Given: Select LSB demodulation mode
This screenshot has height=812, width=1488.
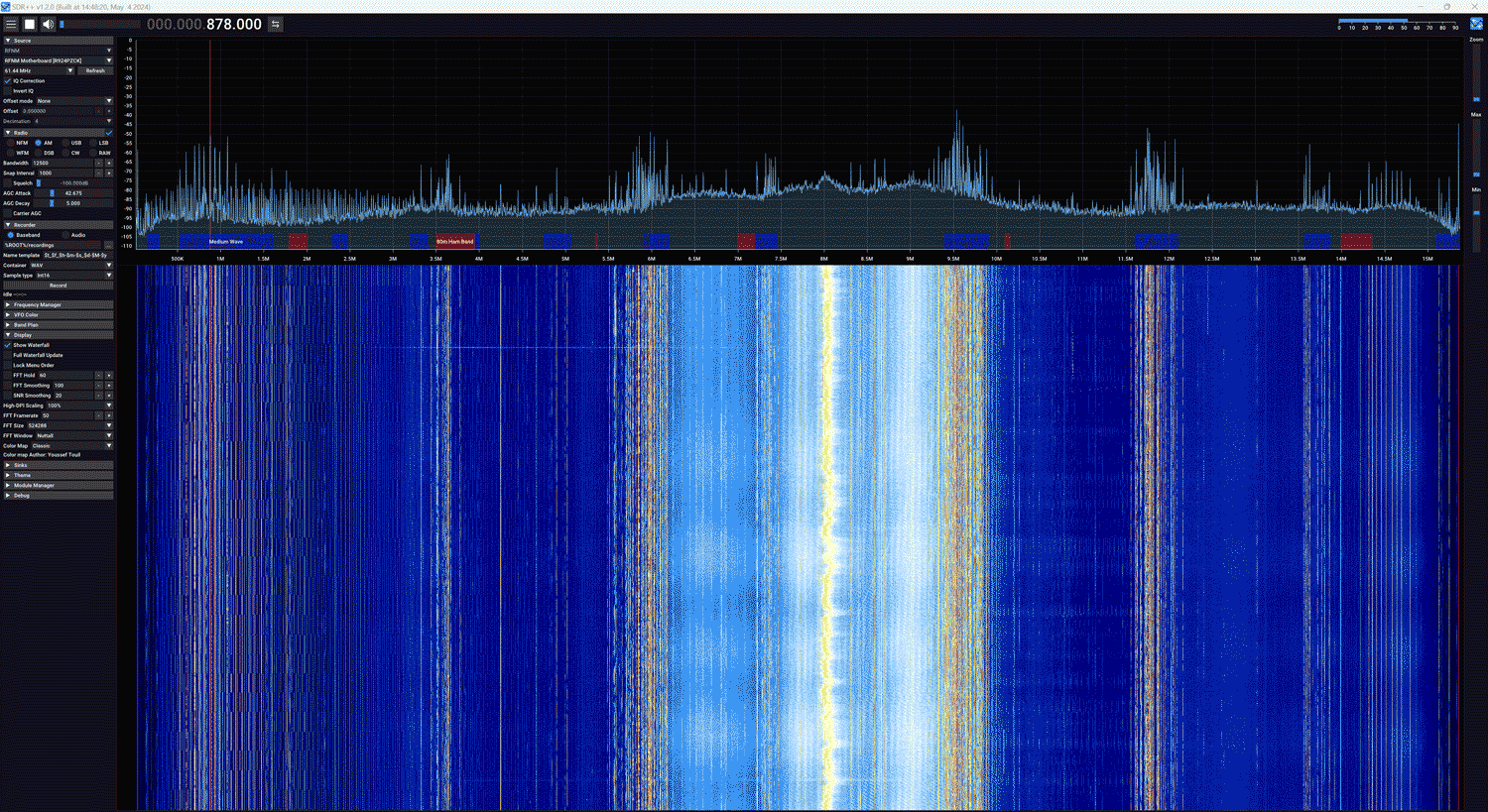Looking at the screenshot, I should pos(92,143).
